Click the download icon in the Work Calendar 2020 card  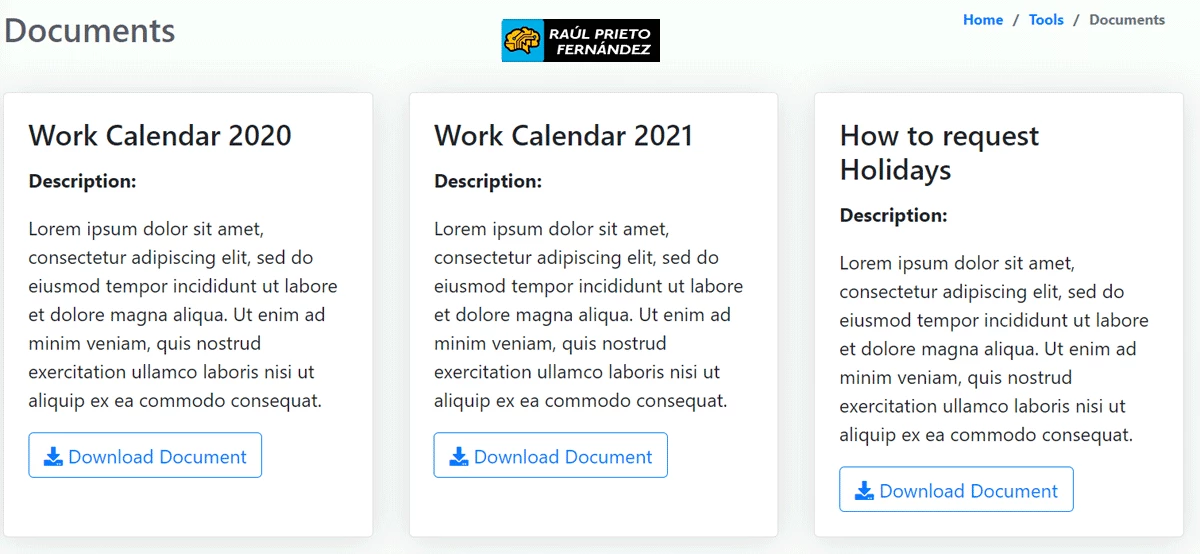coord(54,457)
